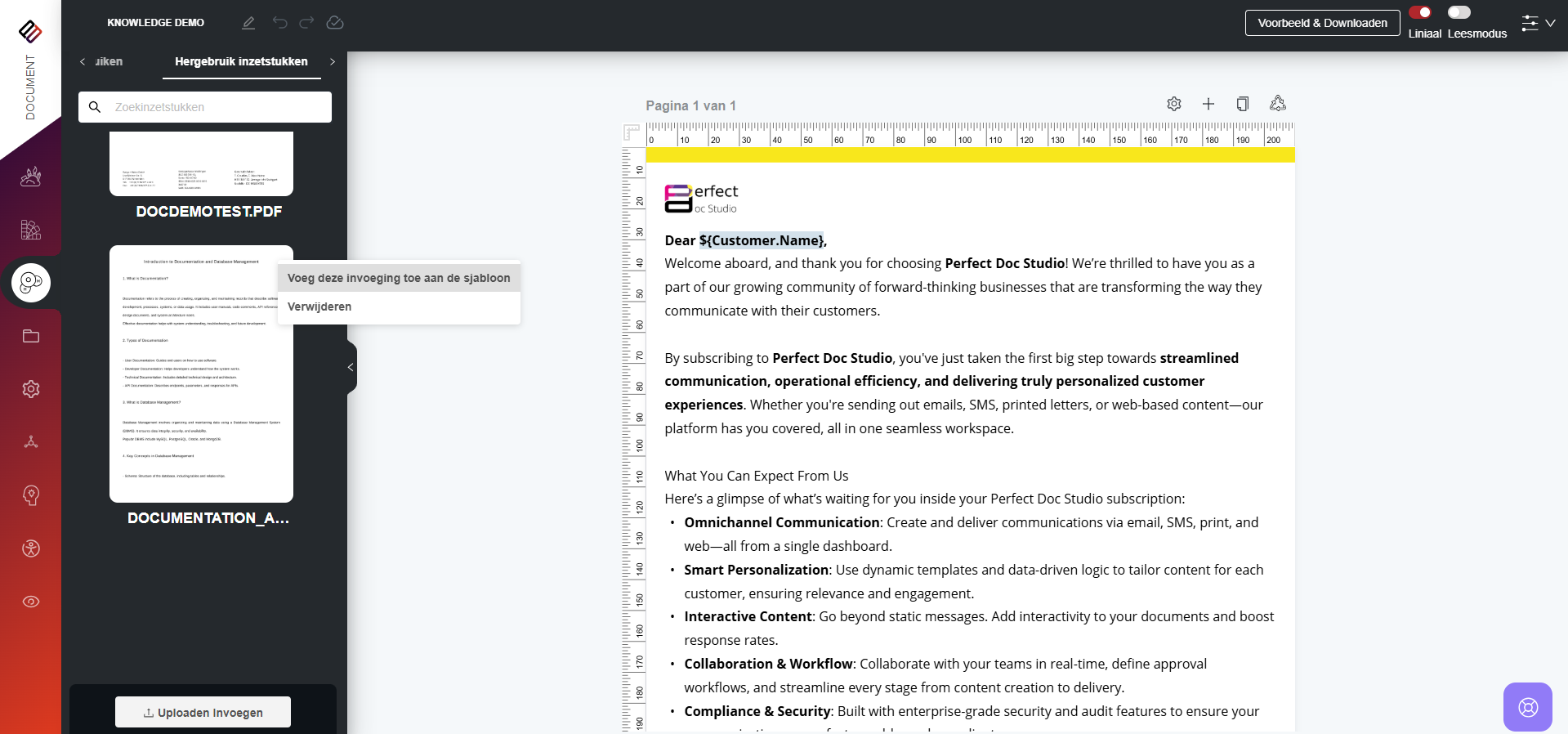Click the undo arrow icon

(x=280, y=23)
